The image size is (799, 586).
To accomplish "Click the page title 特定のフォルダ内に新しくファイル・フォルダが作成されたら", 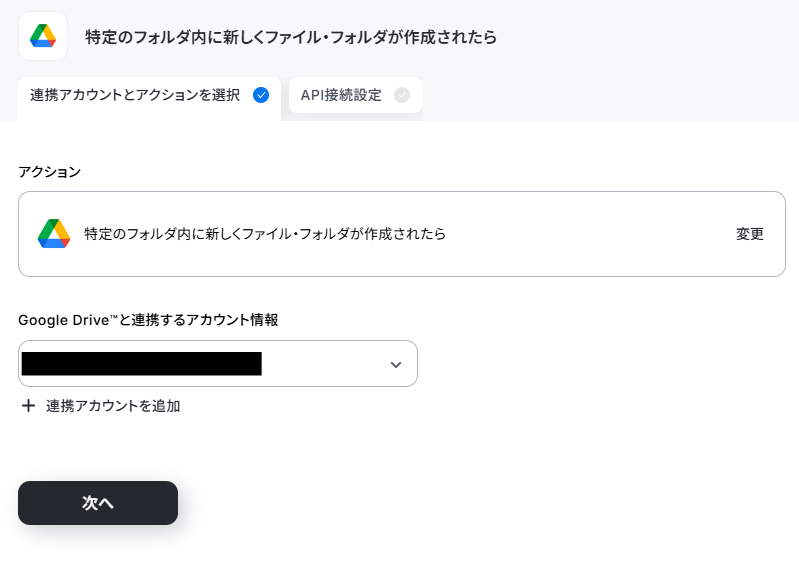I will point(291,37).
